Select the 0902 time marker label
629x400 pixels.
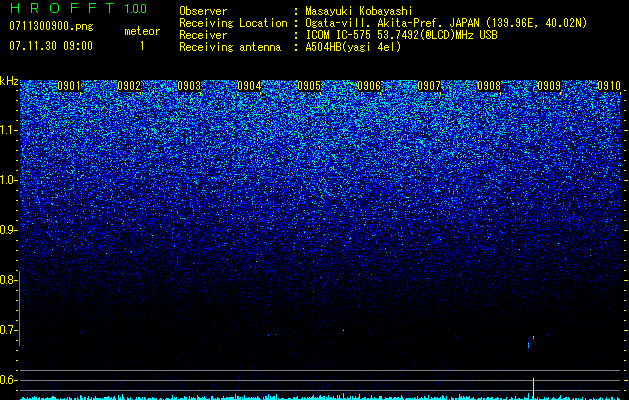coord(129,86)
